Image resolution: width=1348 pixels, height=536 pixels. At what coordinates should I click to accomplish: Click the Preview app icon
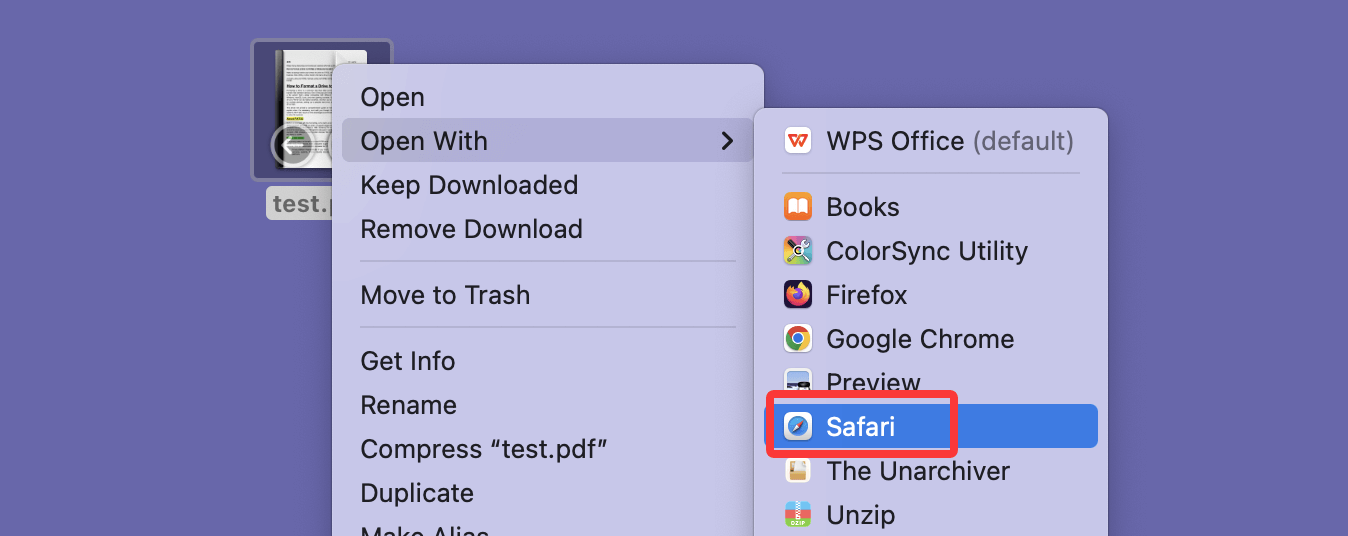pos(798,380)
